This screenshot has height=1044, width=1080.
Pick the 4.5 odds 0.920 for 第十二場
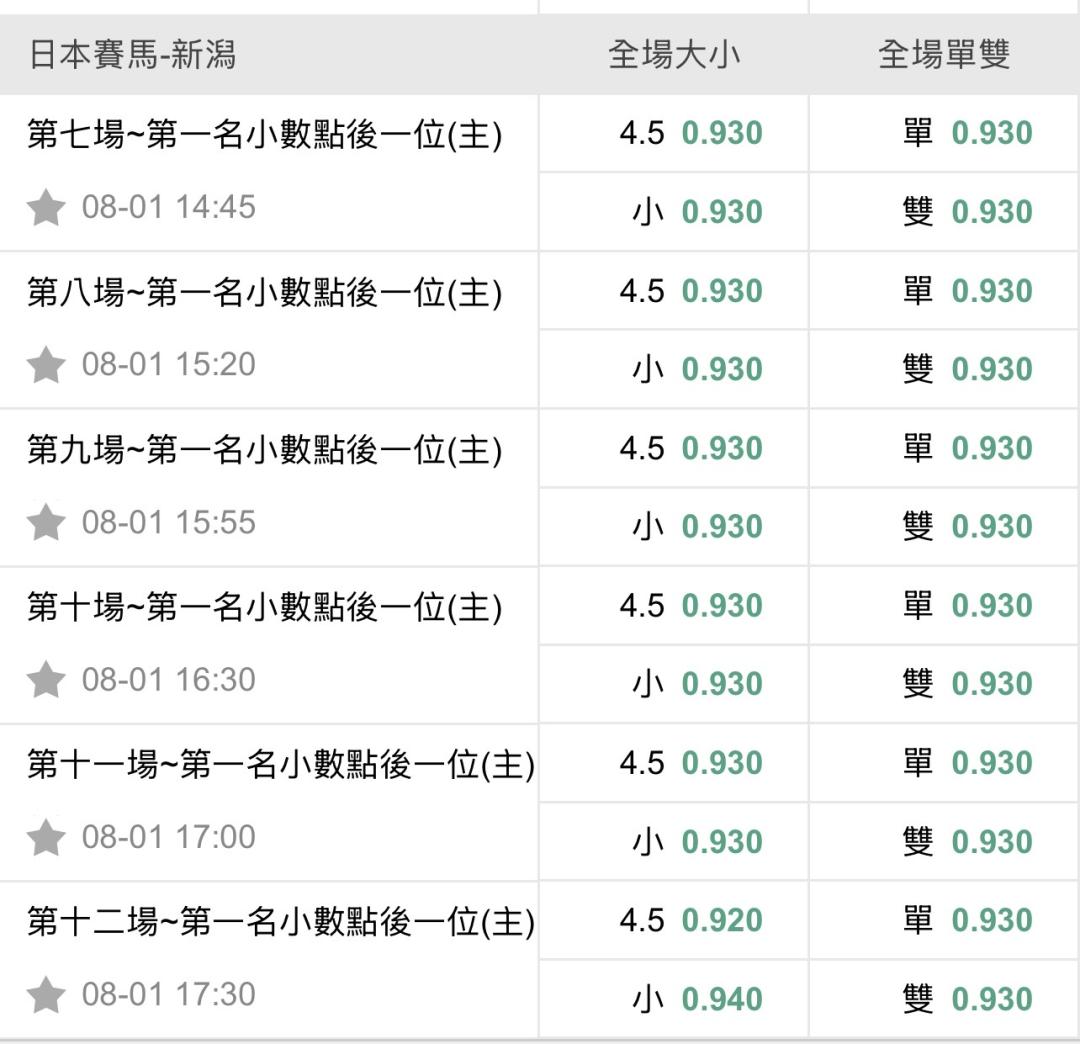(674, 921)
